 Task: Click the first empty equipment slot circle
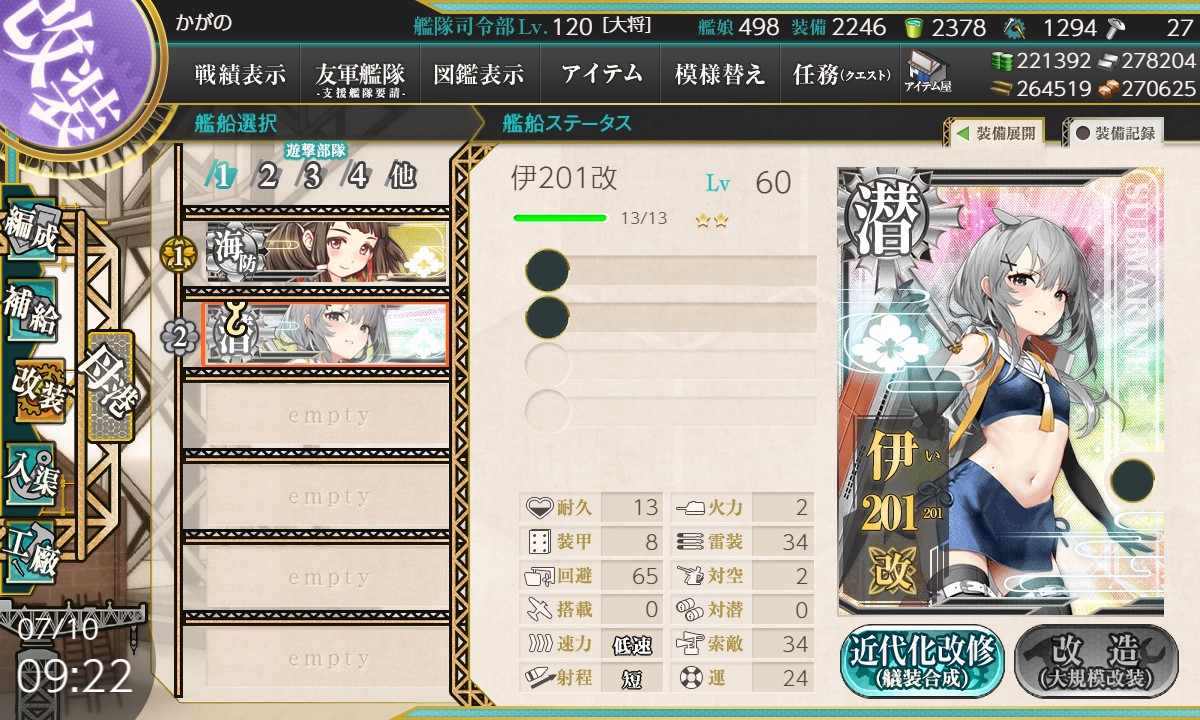pos(547,270)
